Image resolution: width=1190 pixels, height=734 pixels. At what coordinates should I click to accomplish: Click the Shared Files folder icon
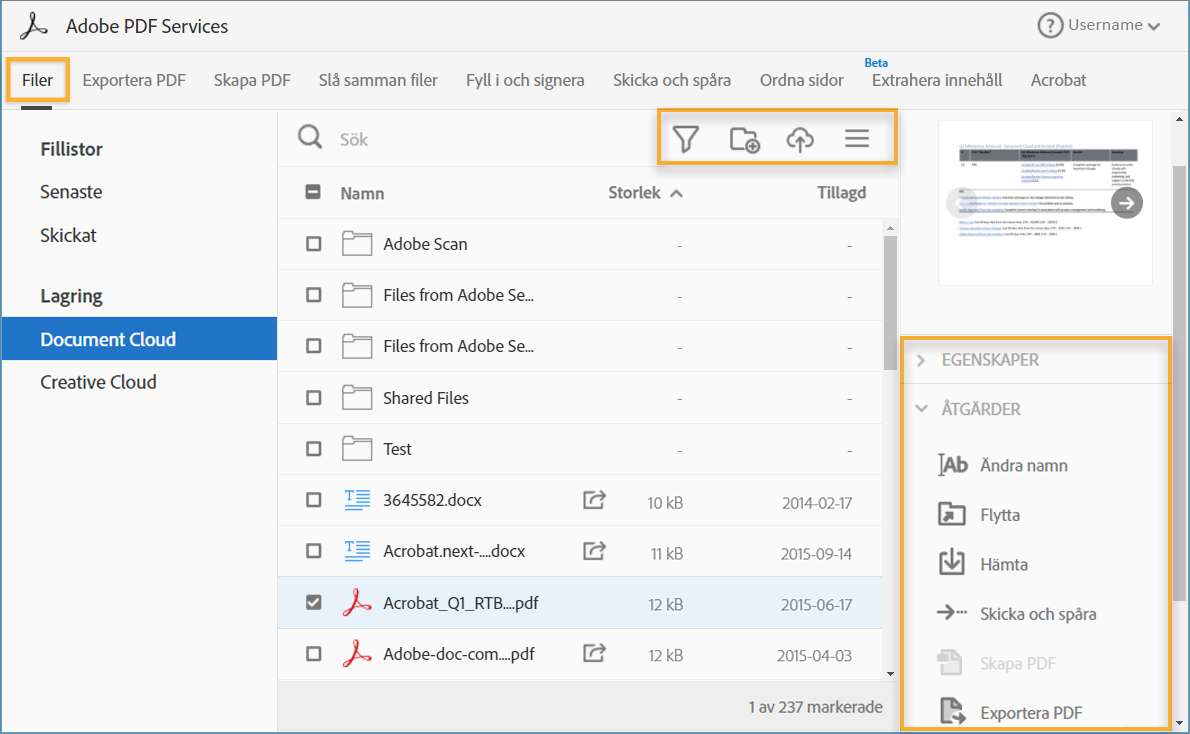point(356,398)
